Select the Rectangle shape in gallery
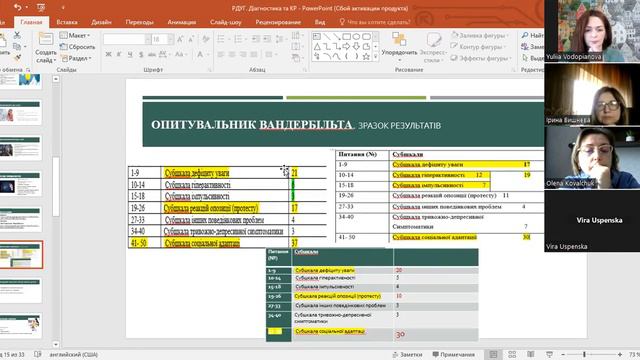The width and height of the screenshot is (640, 360). [347, 37]
